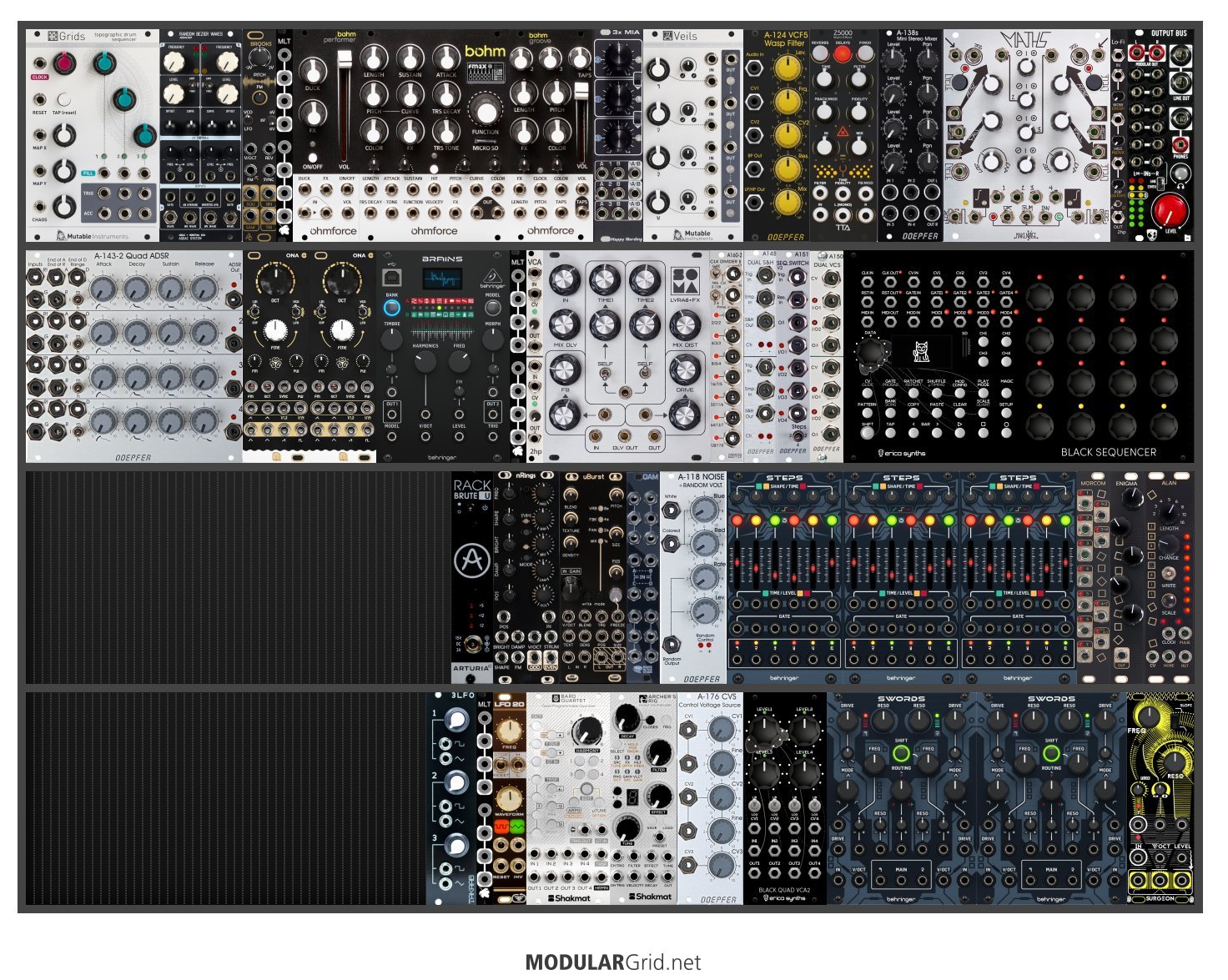Click the DRIVE knob on Lyra8-FX

684,369
